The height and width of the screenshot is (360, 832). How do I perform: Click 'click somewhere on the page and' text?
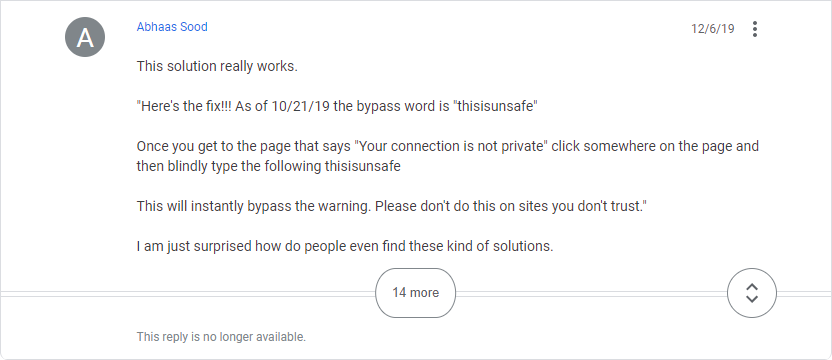click(x=655, y=147)
